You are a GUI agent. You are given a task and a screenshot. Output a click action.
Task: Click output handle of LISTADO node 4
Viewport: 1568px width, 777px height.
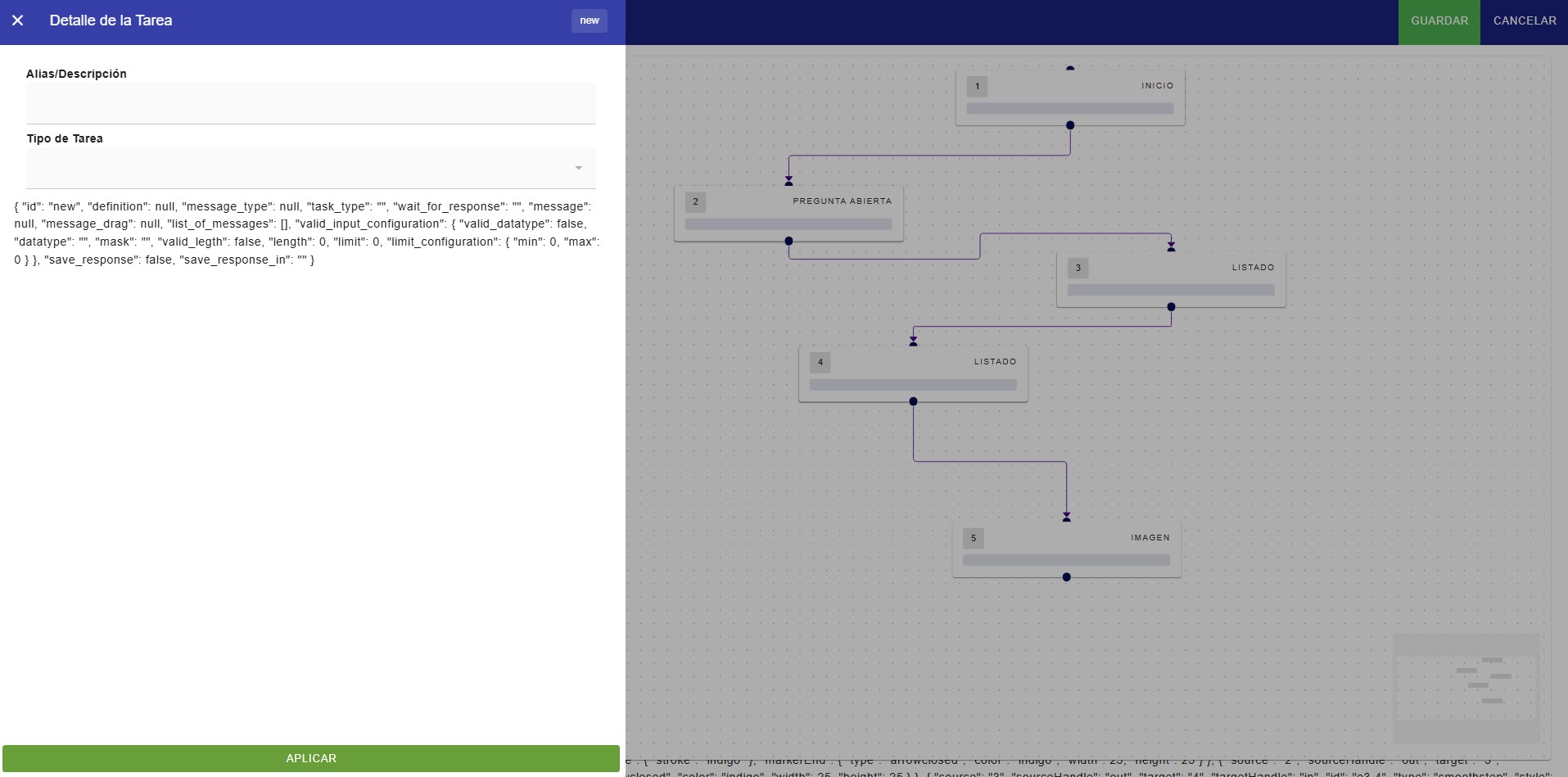click(x=913, y=401)
